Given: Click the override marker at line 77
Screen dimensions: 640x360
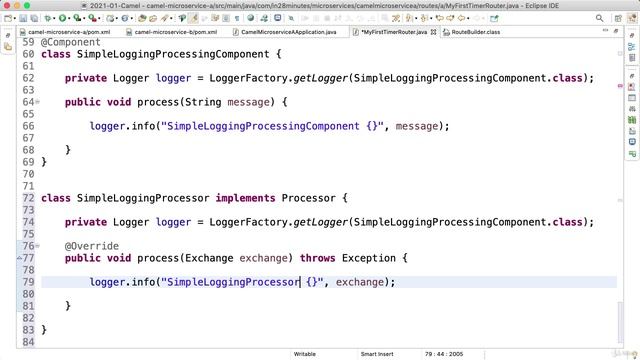Looking at the screenshot, I should [x=19, y=258].
